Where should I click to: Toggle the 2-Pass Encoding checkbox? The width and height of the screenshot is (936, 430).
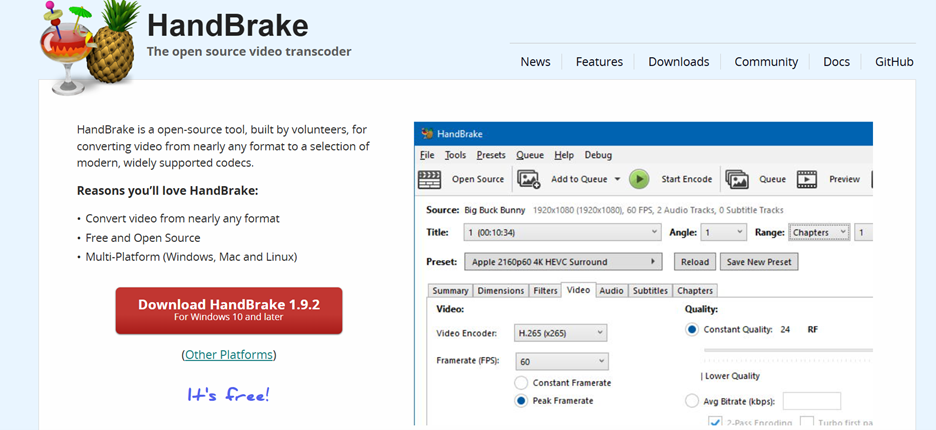[x=715, y=422]
